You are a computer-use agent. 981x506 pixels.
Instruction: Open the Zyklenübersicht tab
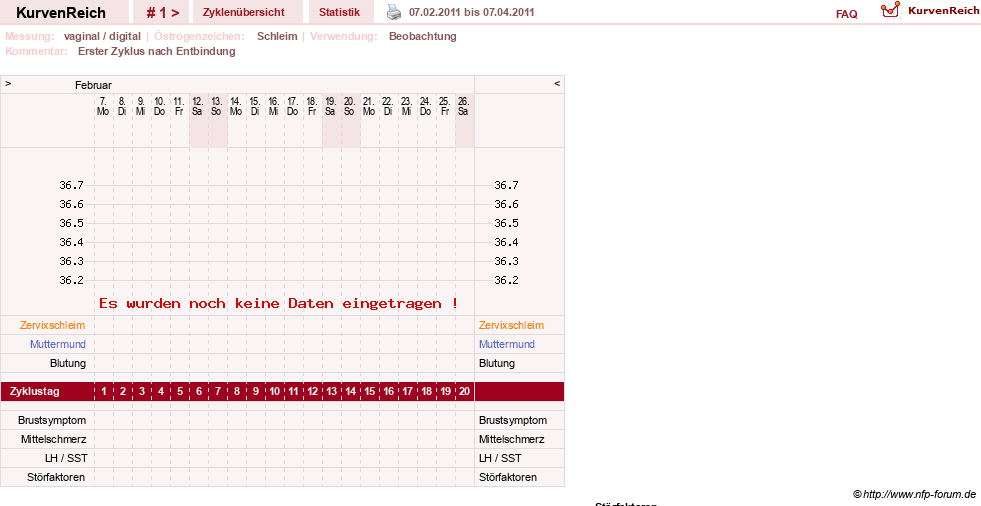point(243,13)
